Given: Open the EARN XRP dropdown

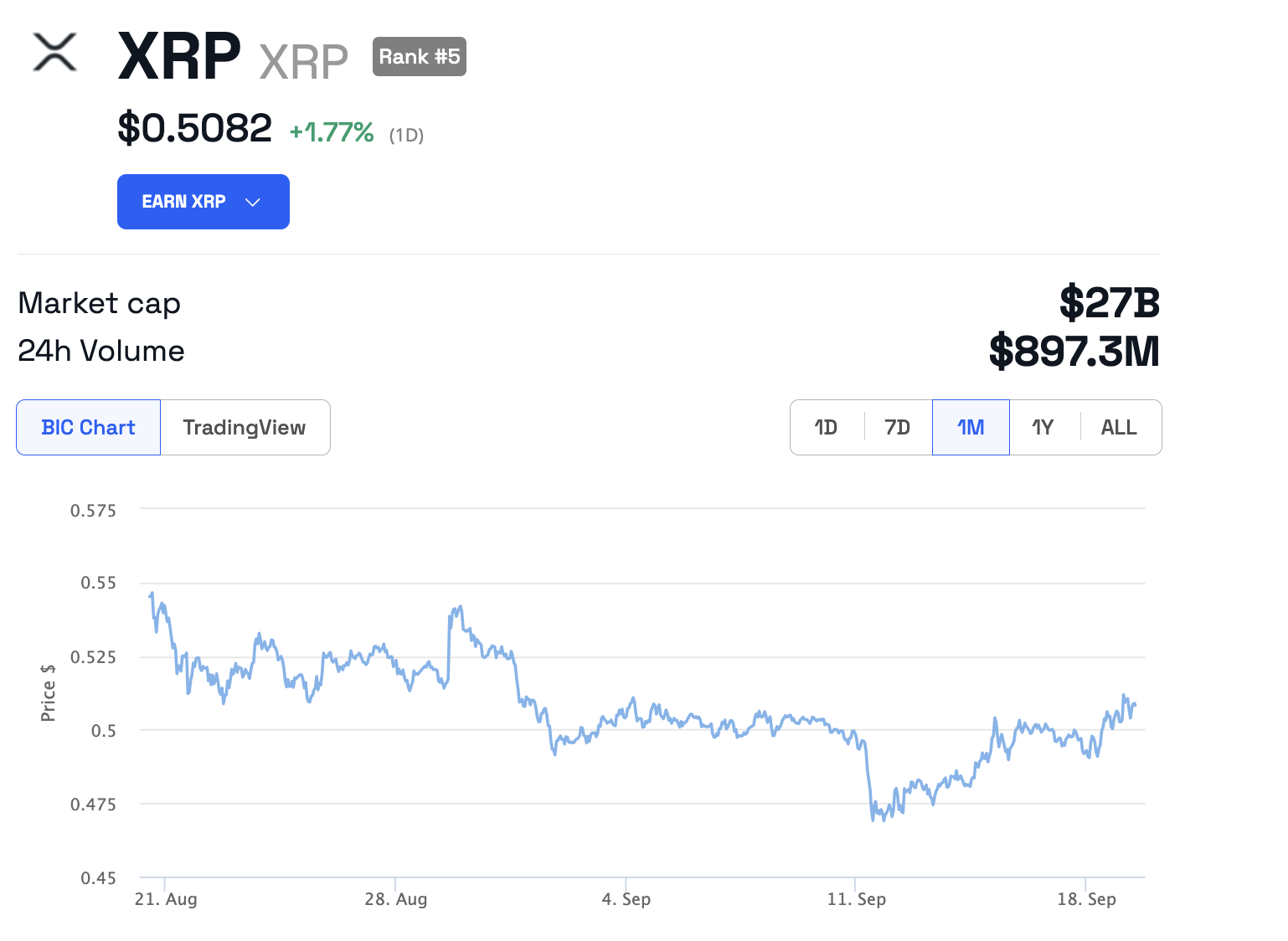Looking at the screenshot, I should click(x=203, y=201).
